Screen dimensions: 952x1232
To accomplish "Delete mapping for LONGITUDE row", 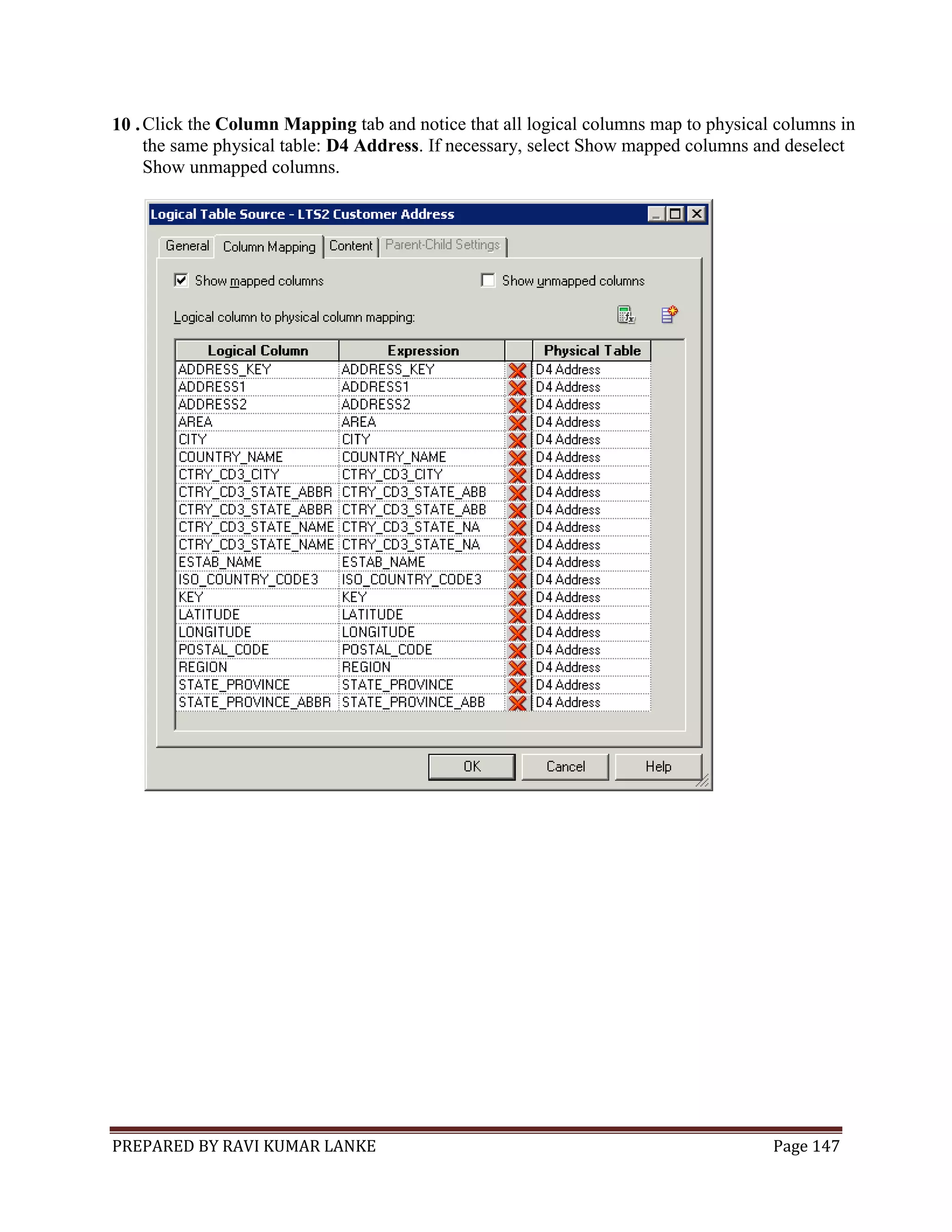I will click(517, 632).
